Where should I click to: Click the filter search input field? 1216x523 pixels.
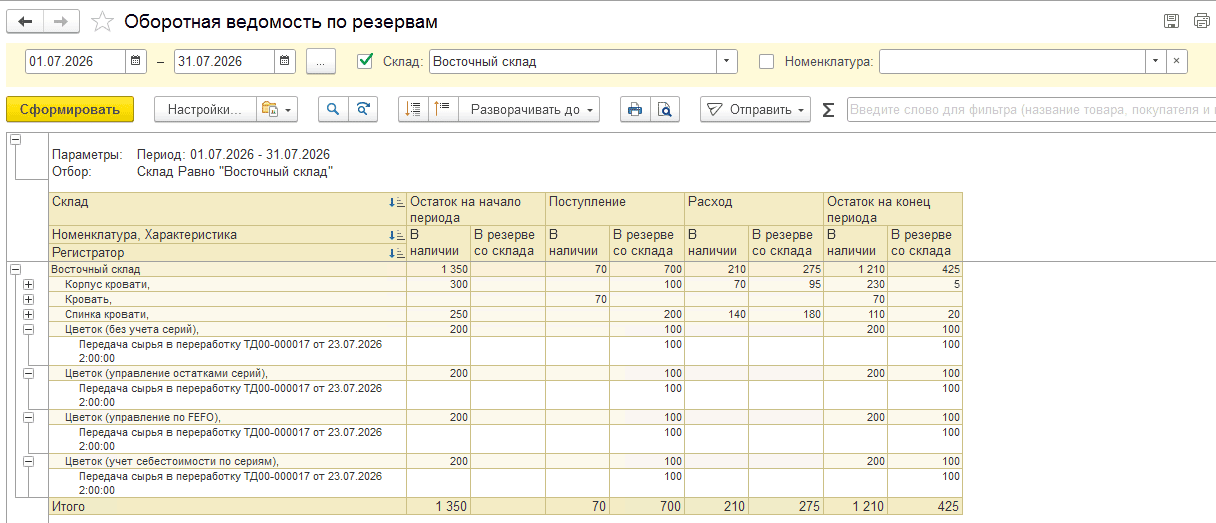pyautogui.click(x=1030, y=110)
